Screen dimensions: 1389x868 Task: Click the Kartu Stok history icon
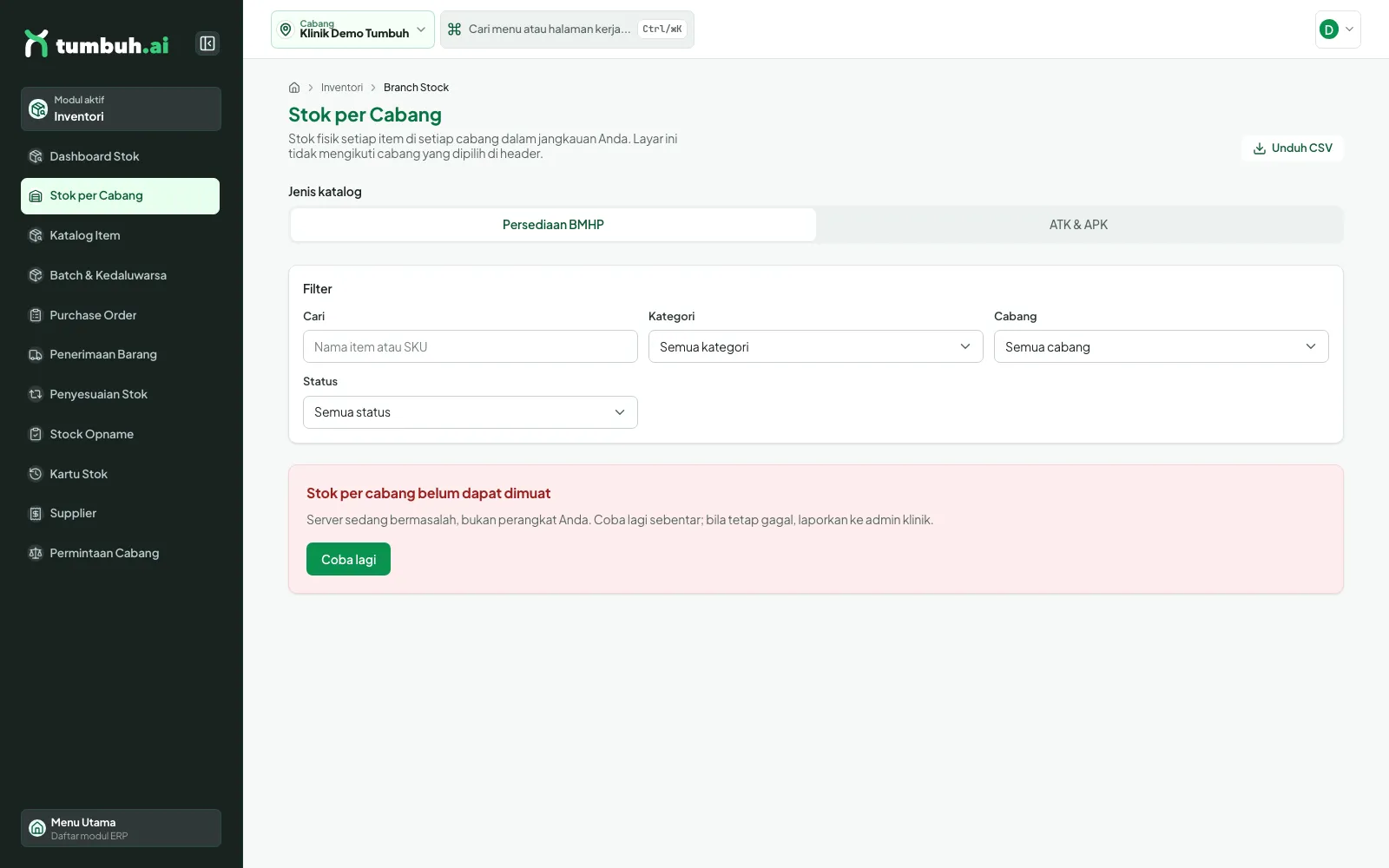pos(36,474)
